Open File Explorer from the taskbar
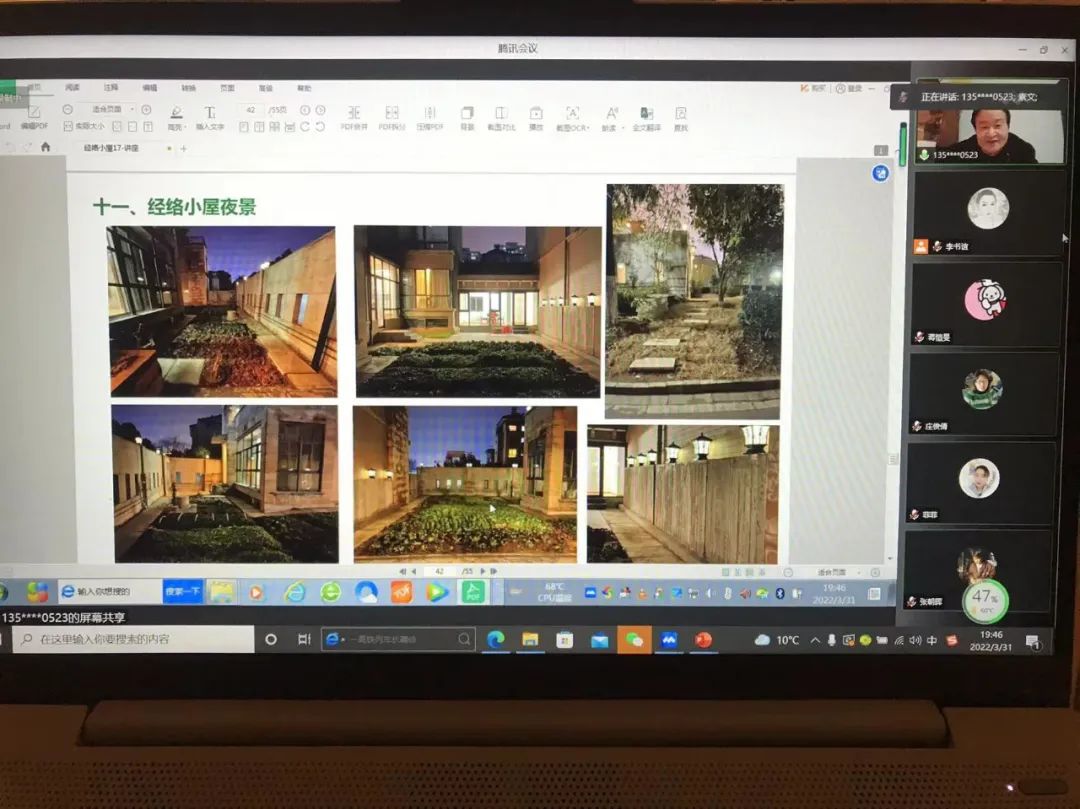The image size is (1080, 809). pos(530,640)
